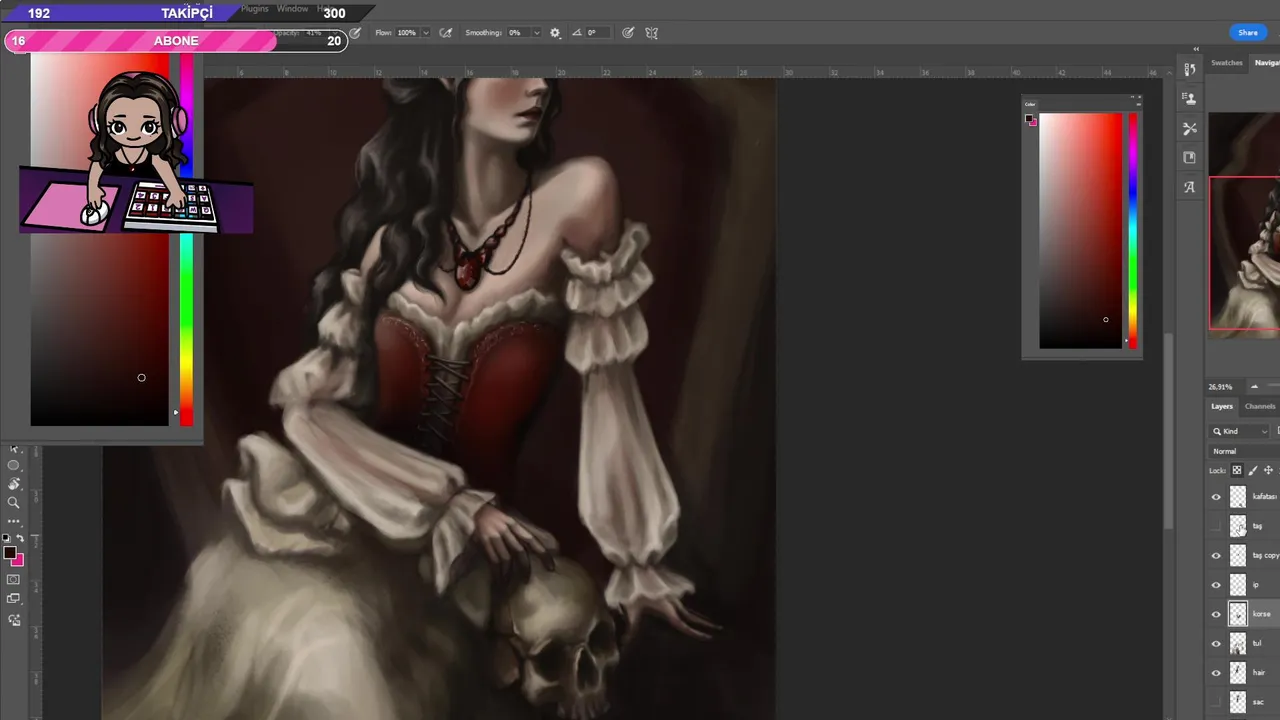Viewport: 1280px width, 720px height.
Task: Toggle pressure for size icon
Action: [x=628, y=33]
